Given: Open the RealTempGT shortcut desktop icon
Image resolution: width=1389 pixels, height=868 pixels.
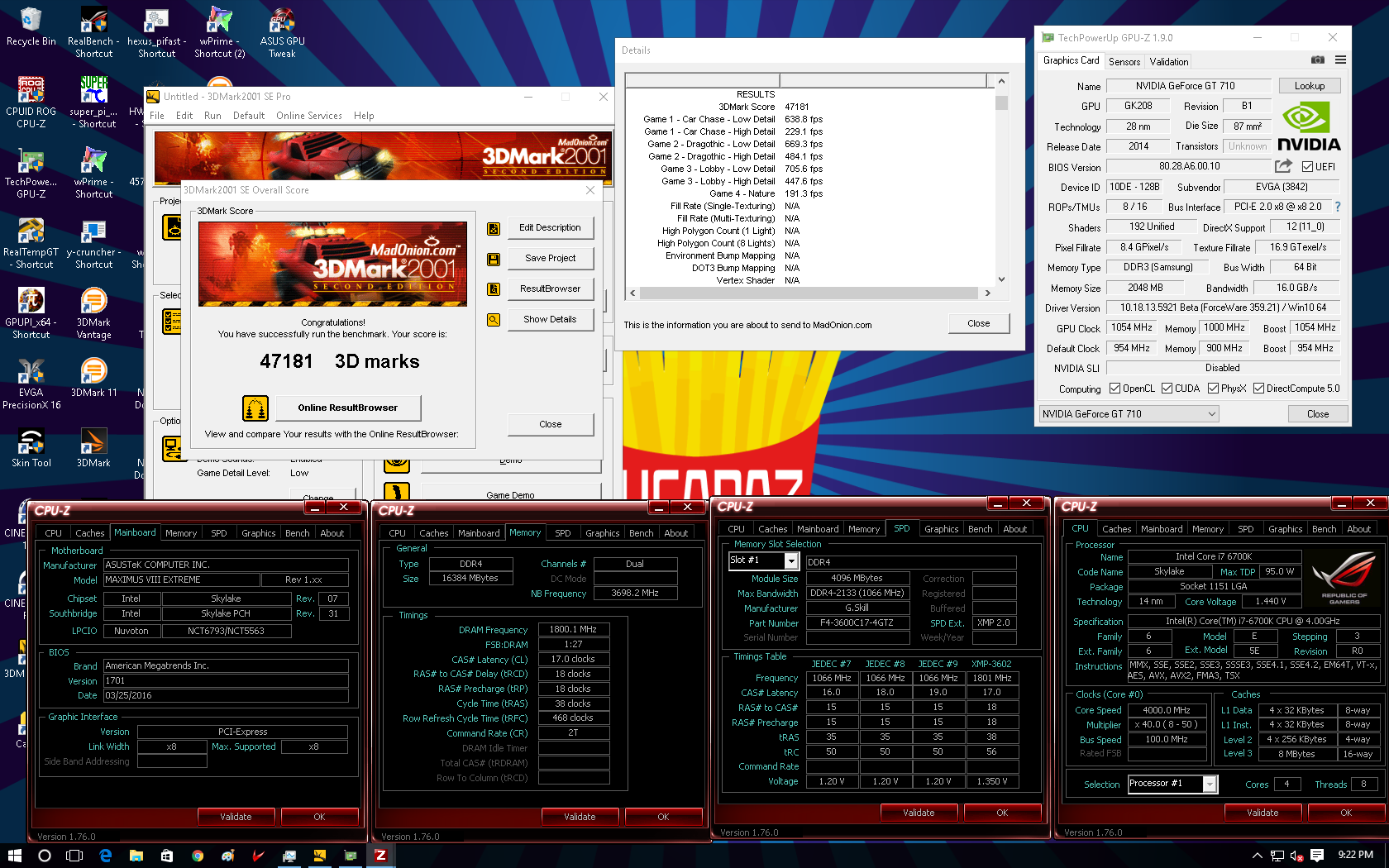Looking at the screenshot, I should [x=31, y=244].
